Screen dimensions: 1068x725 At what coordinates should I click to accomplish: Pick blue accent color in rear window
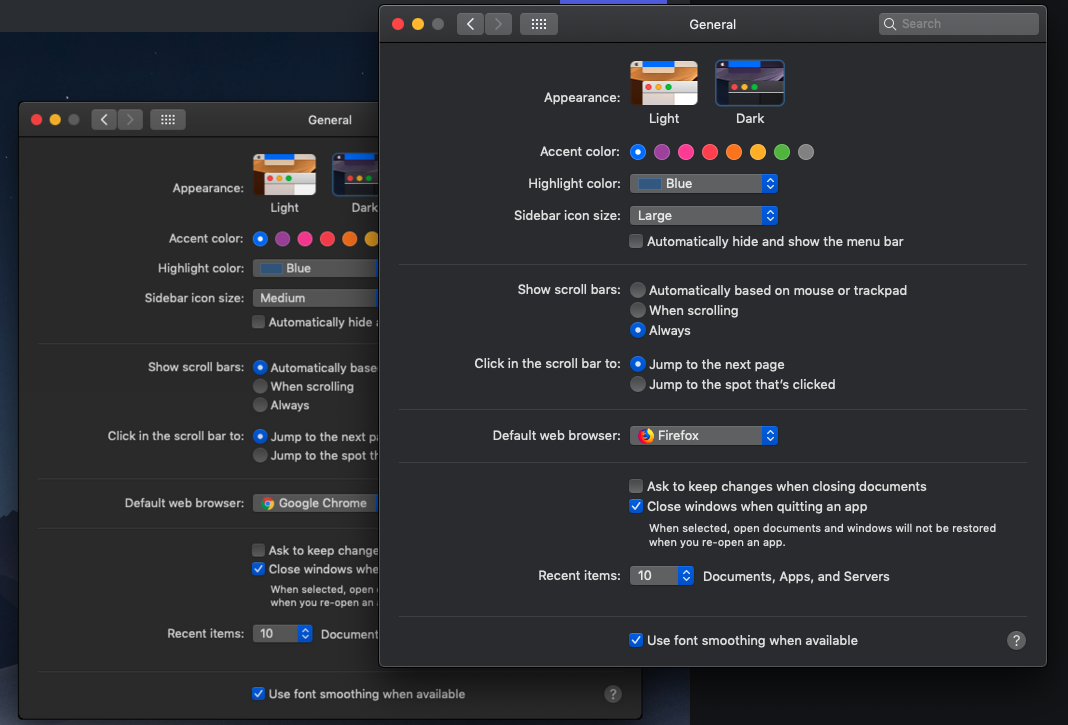pyautogui.click(x=260, y=238)
